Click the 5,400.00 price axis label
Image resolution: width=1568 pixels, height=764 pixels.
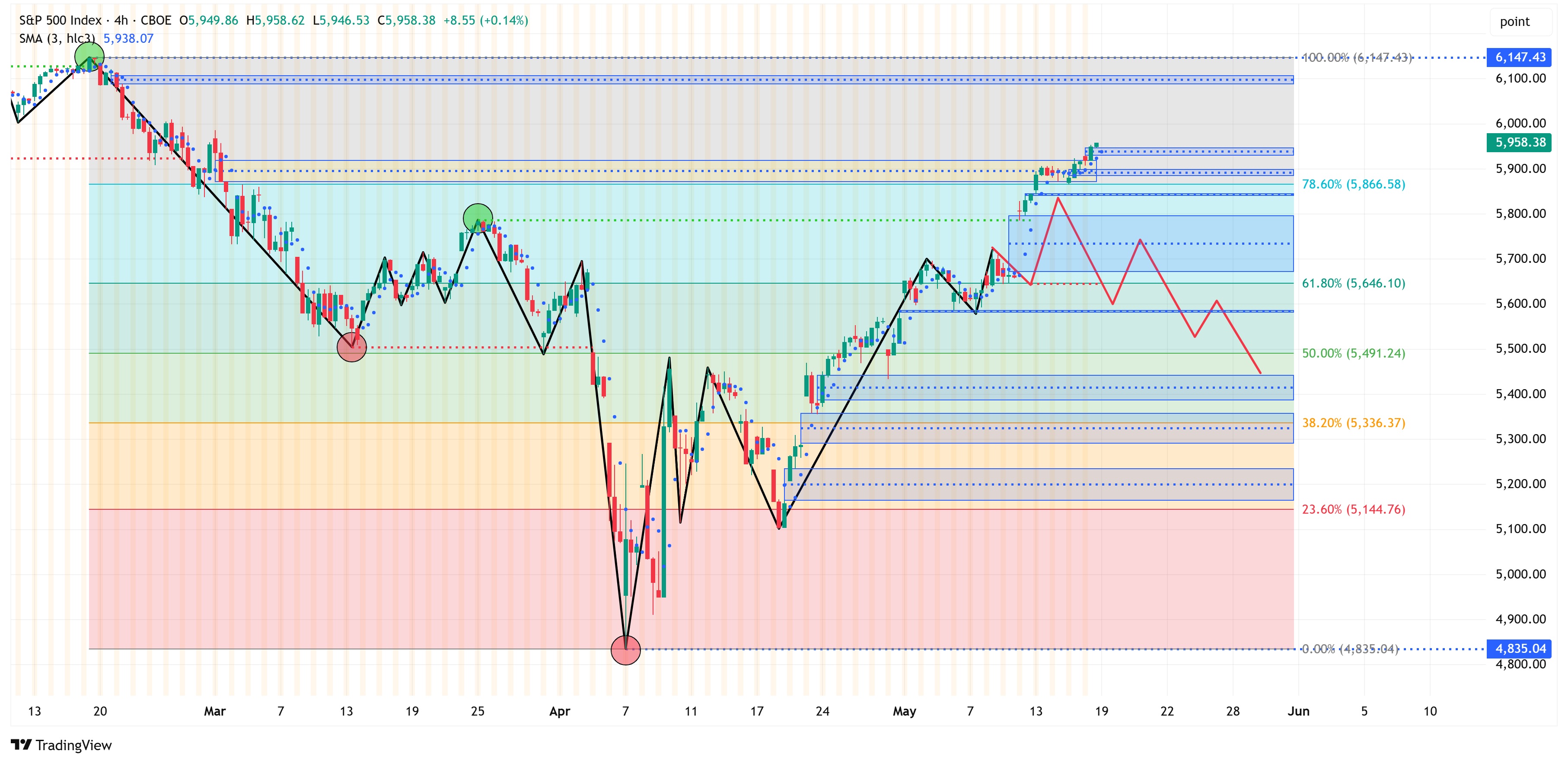[1520, 393]
